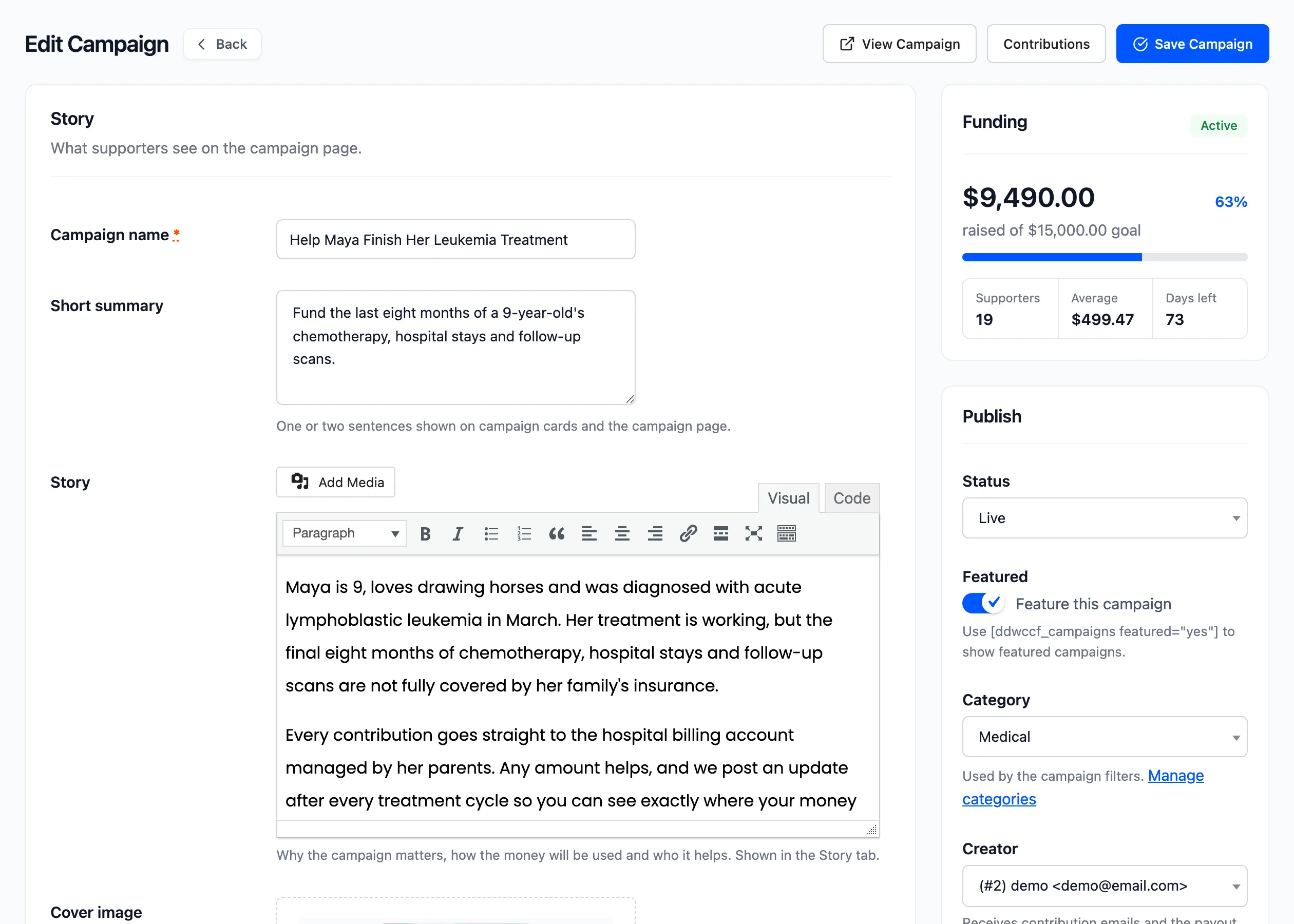Click the Average value $499.47

coord(1102,320)
